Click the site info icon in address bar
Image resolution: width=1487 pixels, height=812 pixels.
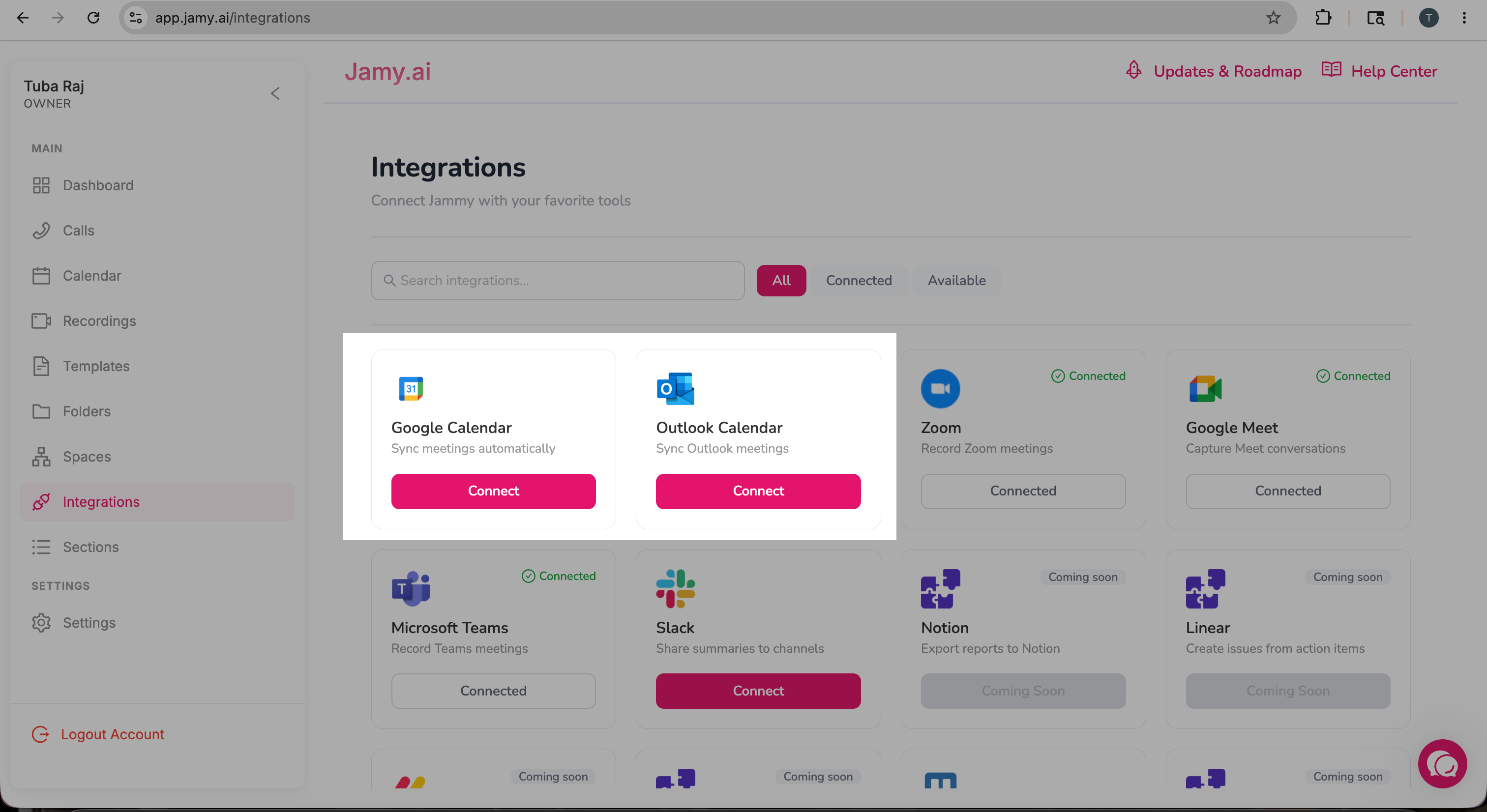click(x=136, y=18)
